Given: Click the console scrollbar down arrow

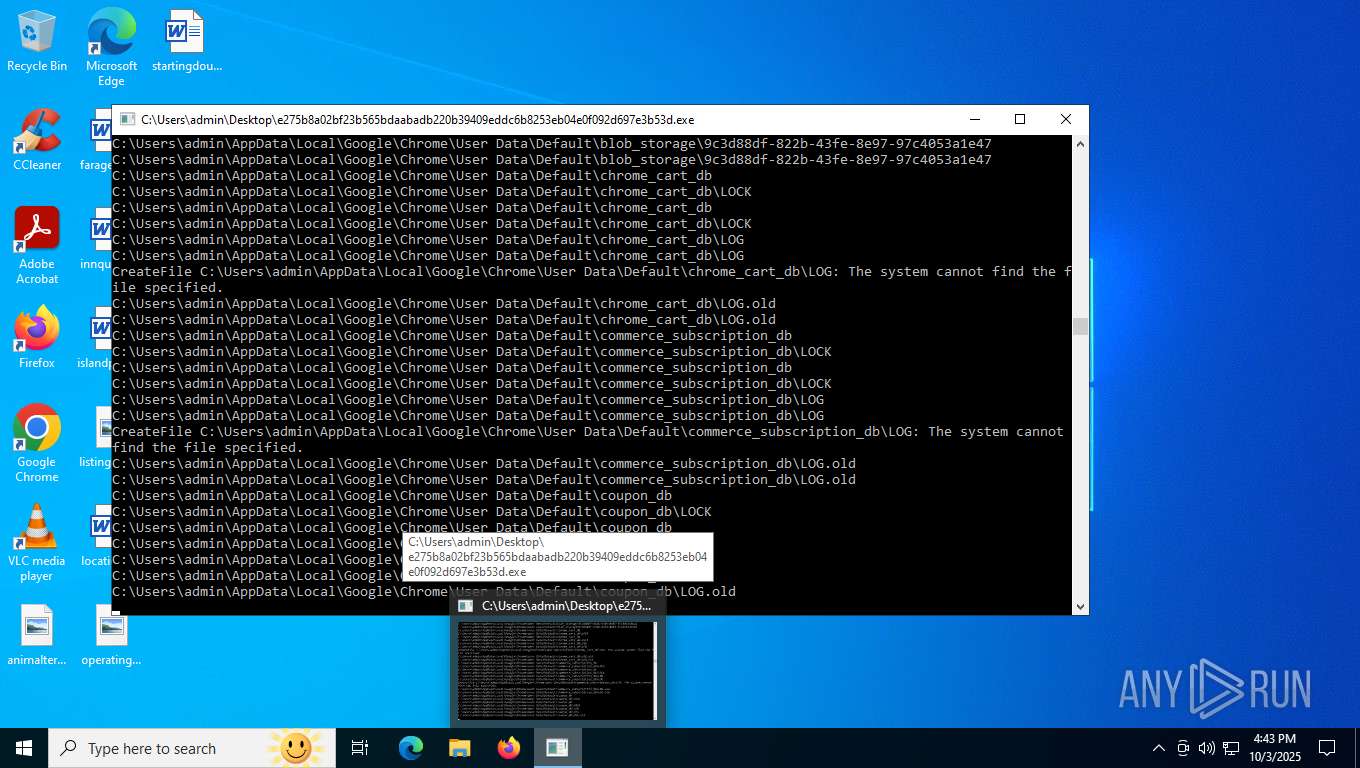Looking at the screenshot, I should pos(1080,606).
